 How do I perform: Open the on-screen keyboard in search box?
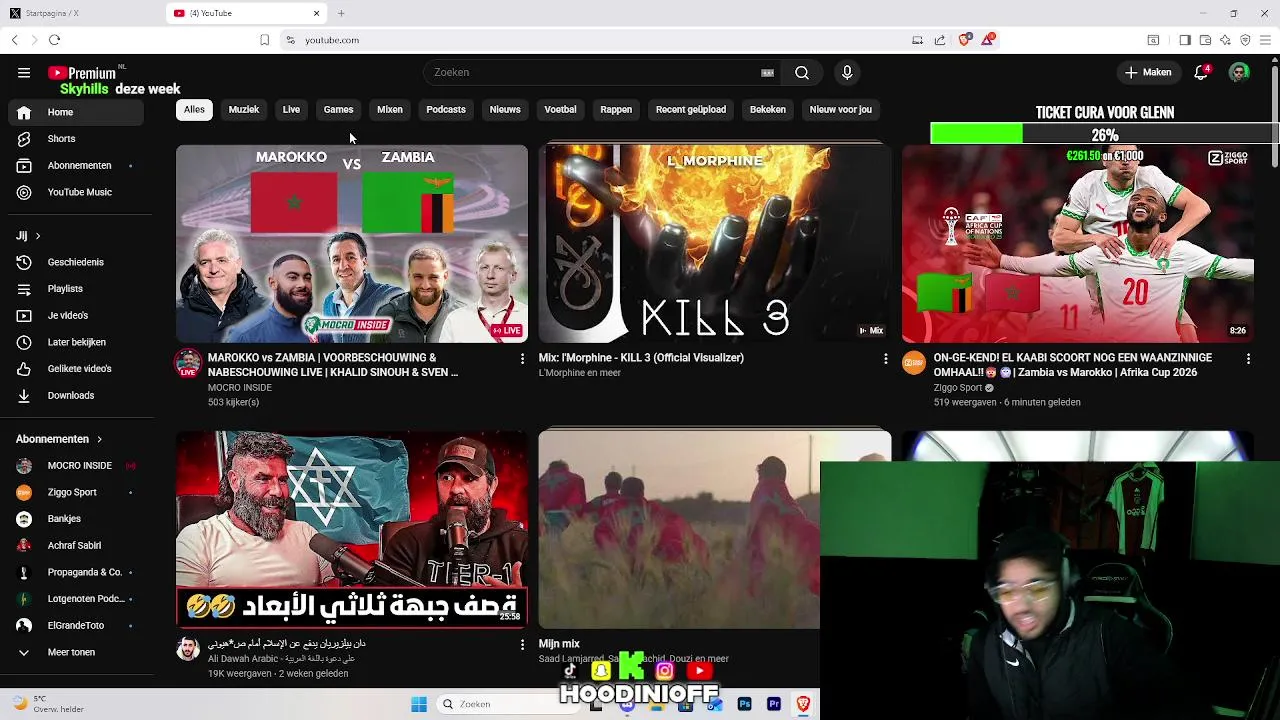point(767,73)
